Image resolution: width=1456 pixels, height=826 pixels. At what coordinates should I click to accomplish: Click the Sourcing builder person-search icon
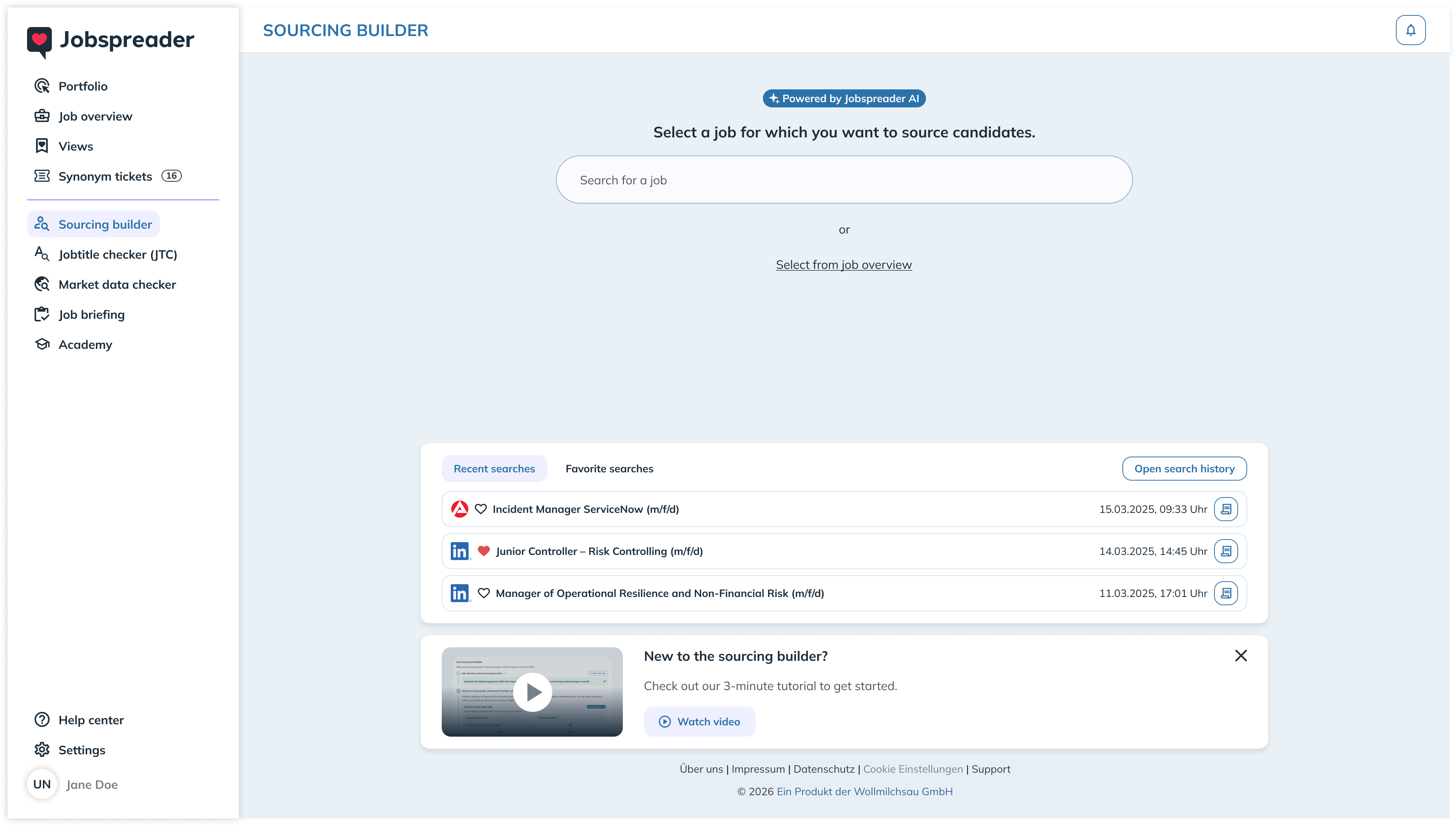tap(42, 224)
